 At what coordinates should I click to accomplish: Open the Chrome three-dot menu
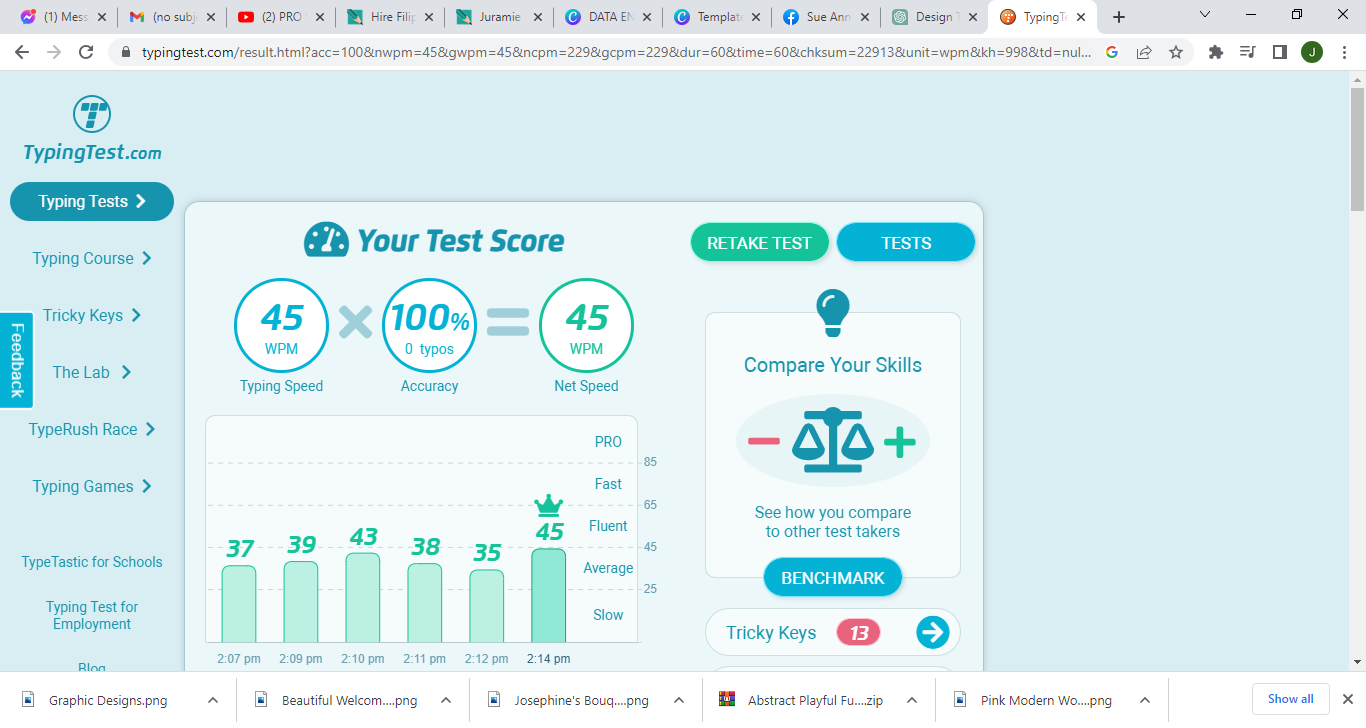(x=1343, y=52)
